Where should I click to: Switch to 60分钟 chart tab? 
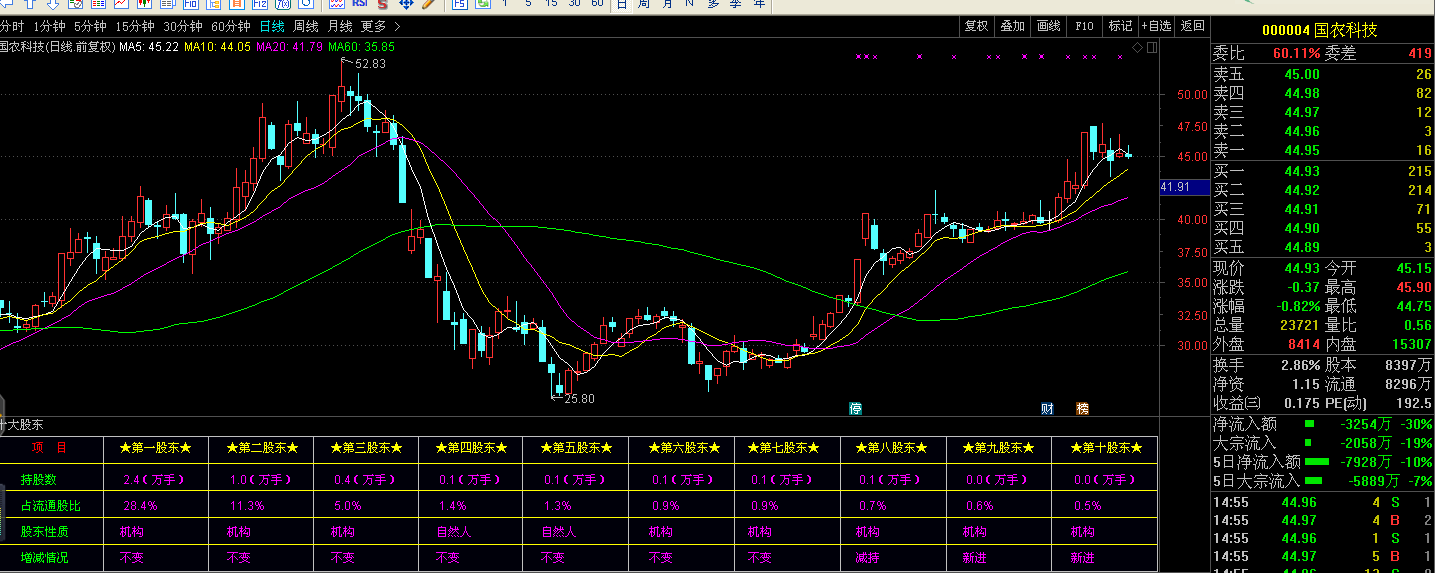[x=231, y=26]
